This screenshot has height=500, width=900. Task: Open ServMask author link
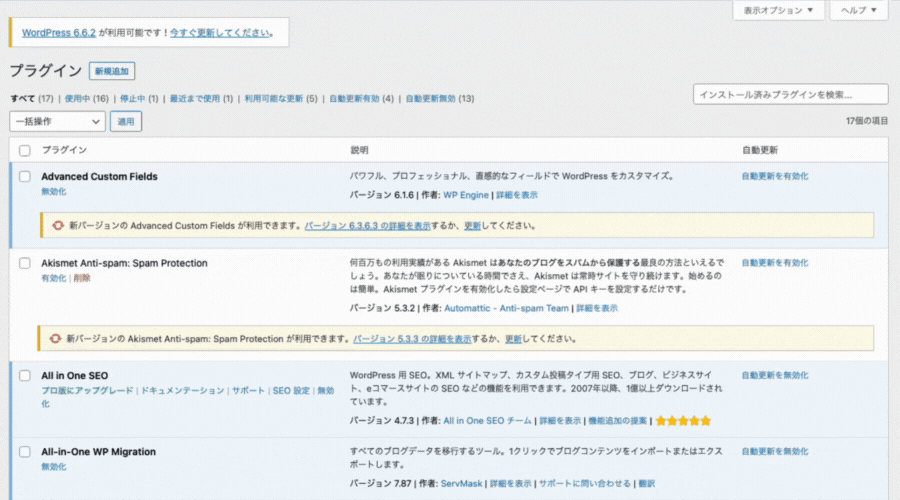(x=461, y=484)
